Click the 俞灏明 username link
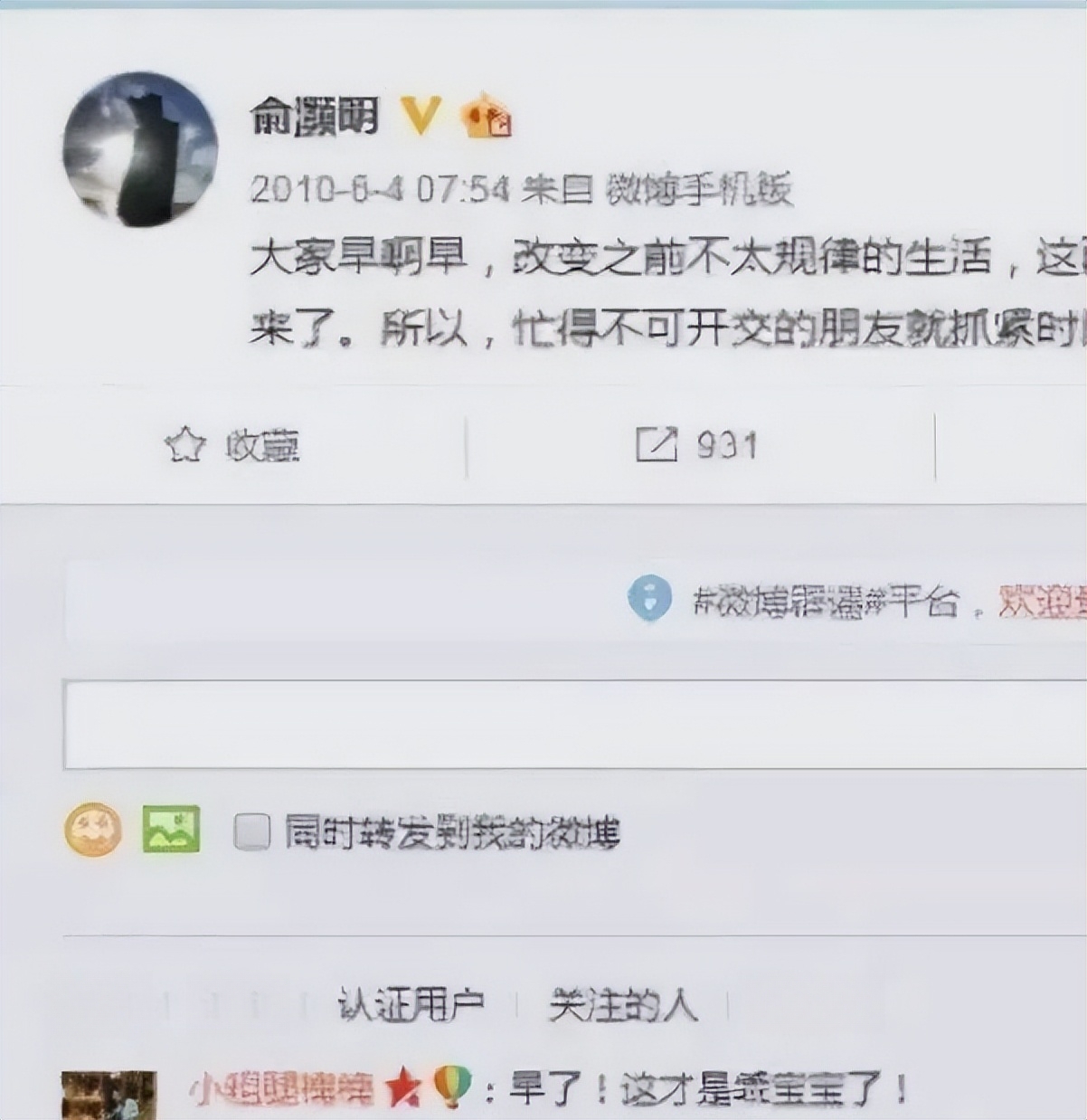This screenshot has height=1120, width=1087. [314, 118]
